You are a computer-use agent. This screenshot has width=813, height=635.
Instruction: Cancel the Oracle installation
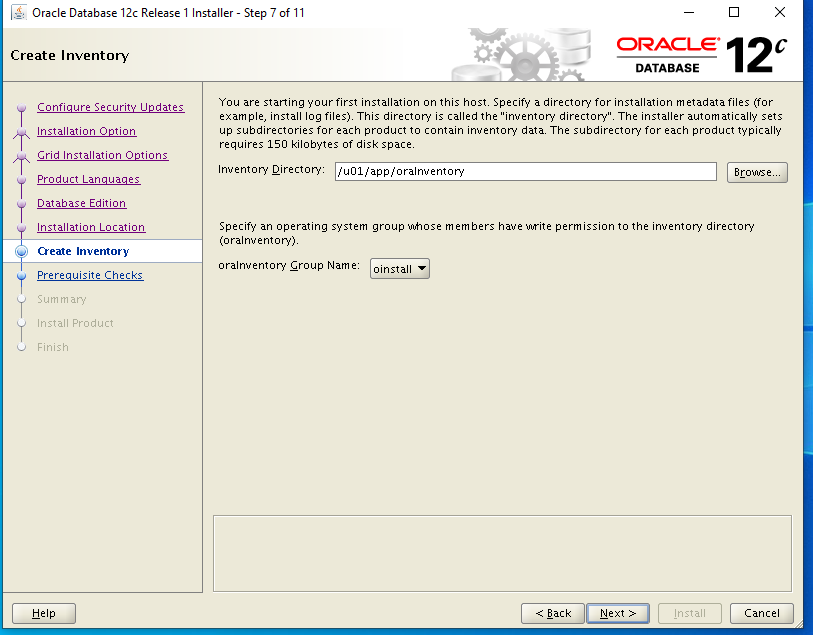click(762, 613)
